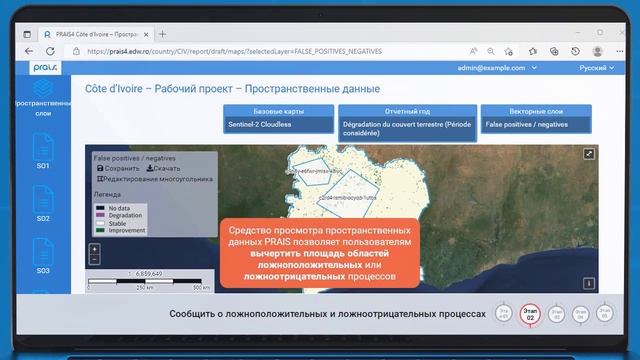
Task: Open the SO2 report form
Action: click(x=43, y=203)
